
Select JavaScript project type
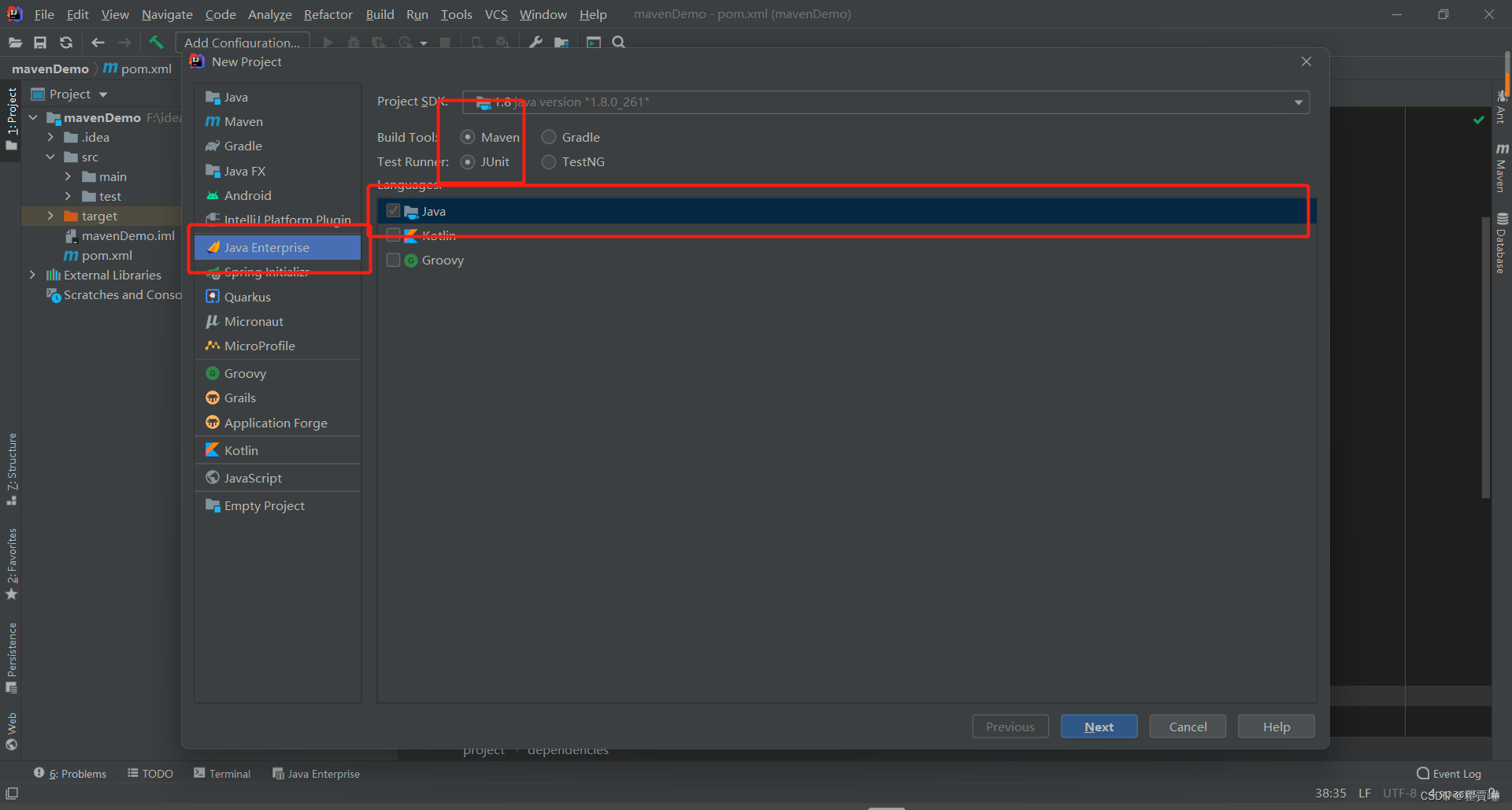coord(277,478)
